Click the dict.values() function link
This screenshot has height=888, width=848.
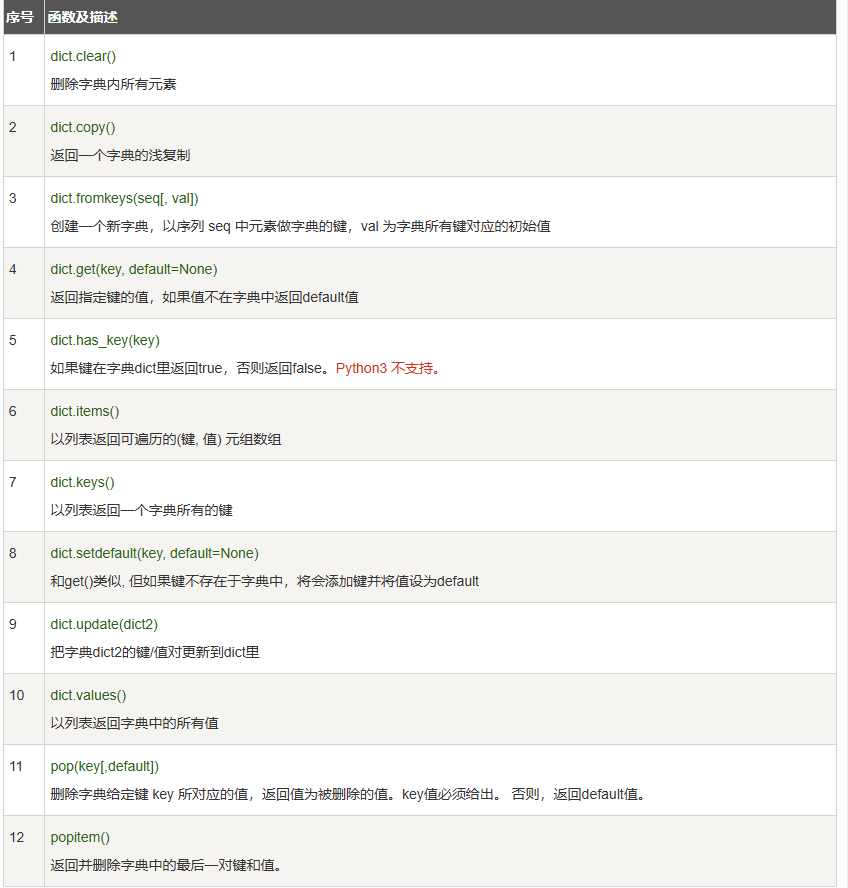[x=88, y=696]
